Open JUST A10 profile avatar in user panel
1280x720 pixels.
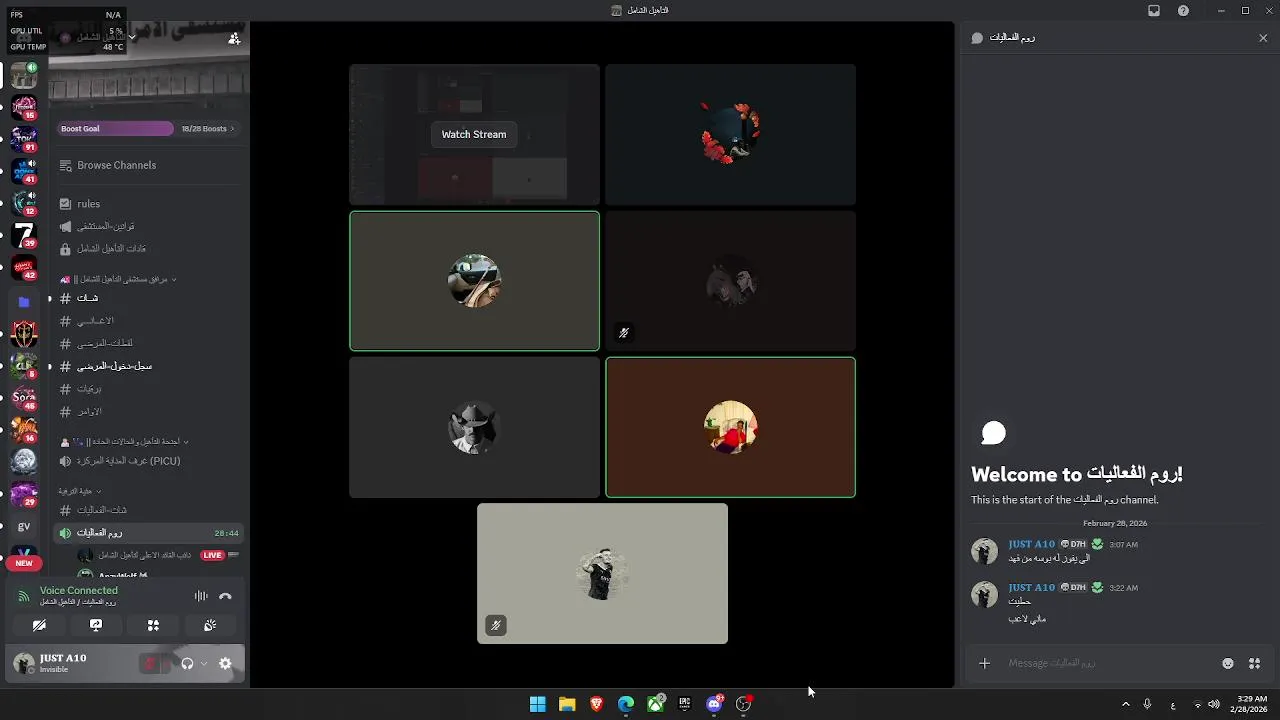[x=23, y=663]
